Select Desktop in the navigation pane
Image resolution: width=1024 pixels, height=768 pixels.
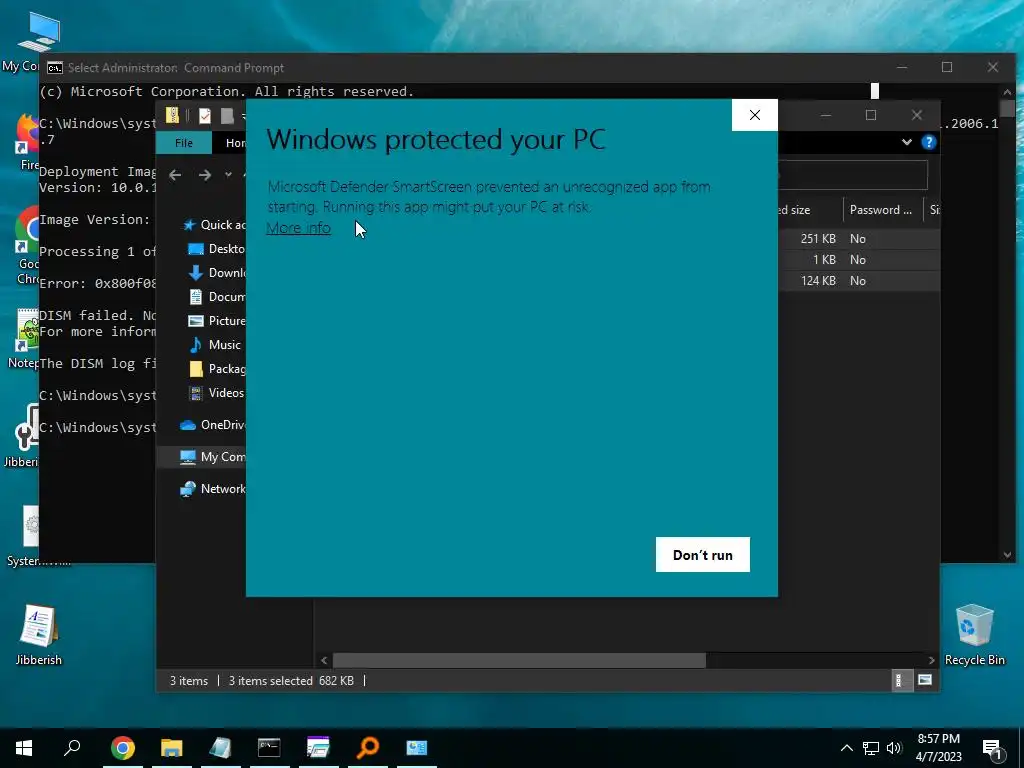216,249
